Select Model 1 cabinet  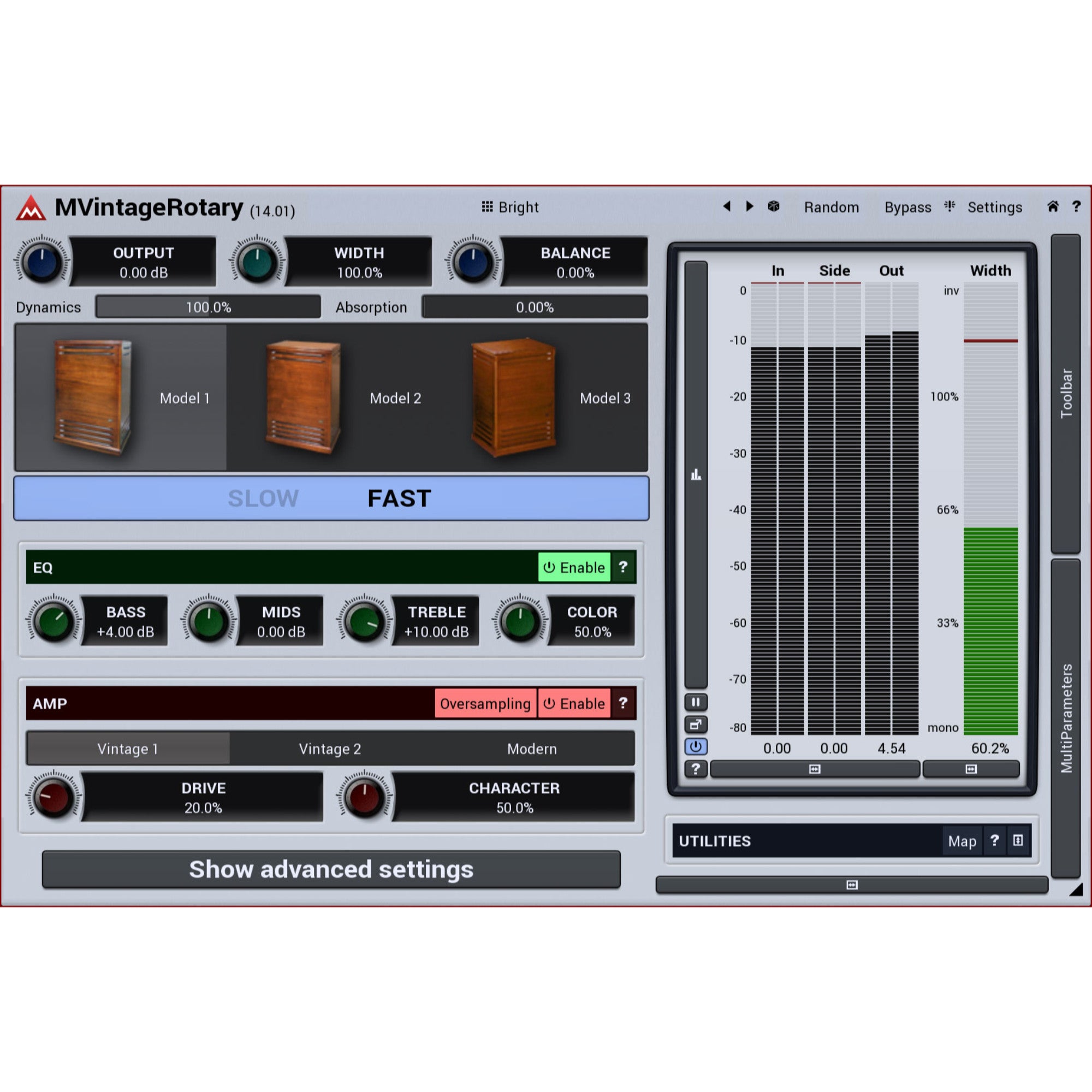(121, 397)
